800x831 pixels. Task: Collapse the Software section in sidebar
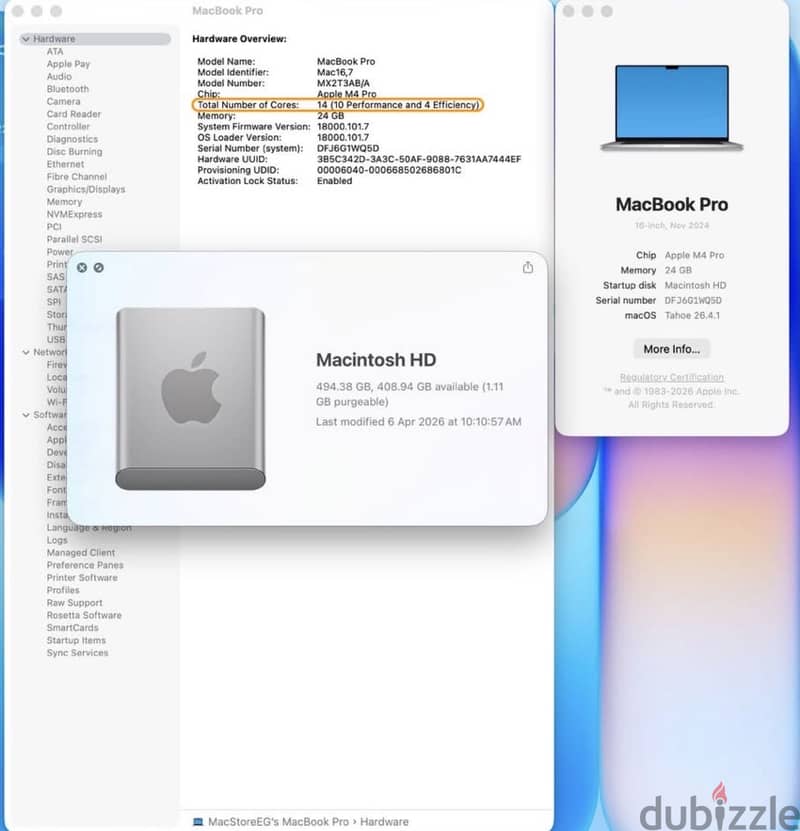click(x=25, y=415)
